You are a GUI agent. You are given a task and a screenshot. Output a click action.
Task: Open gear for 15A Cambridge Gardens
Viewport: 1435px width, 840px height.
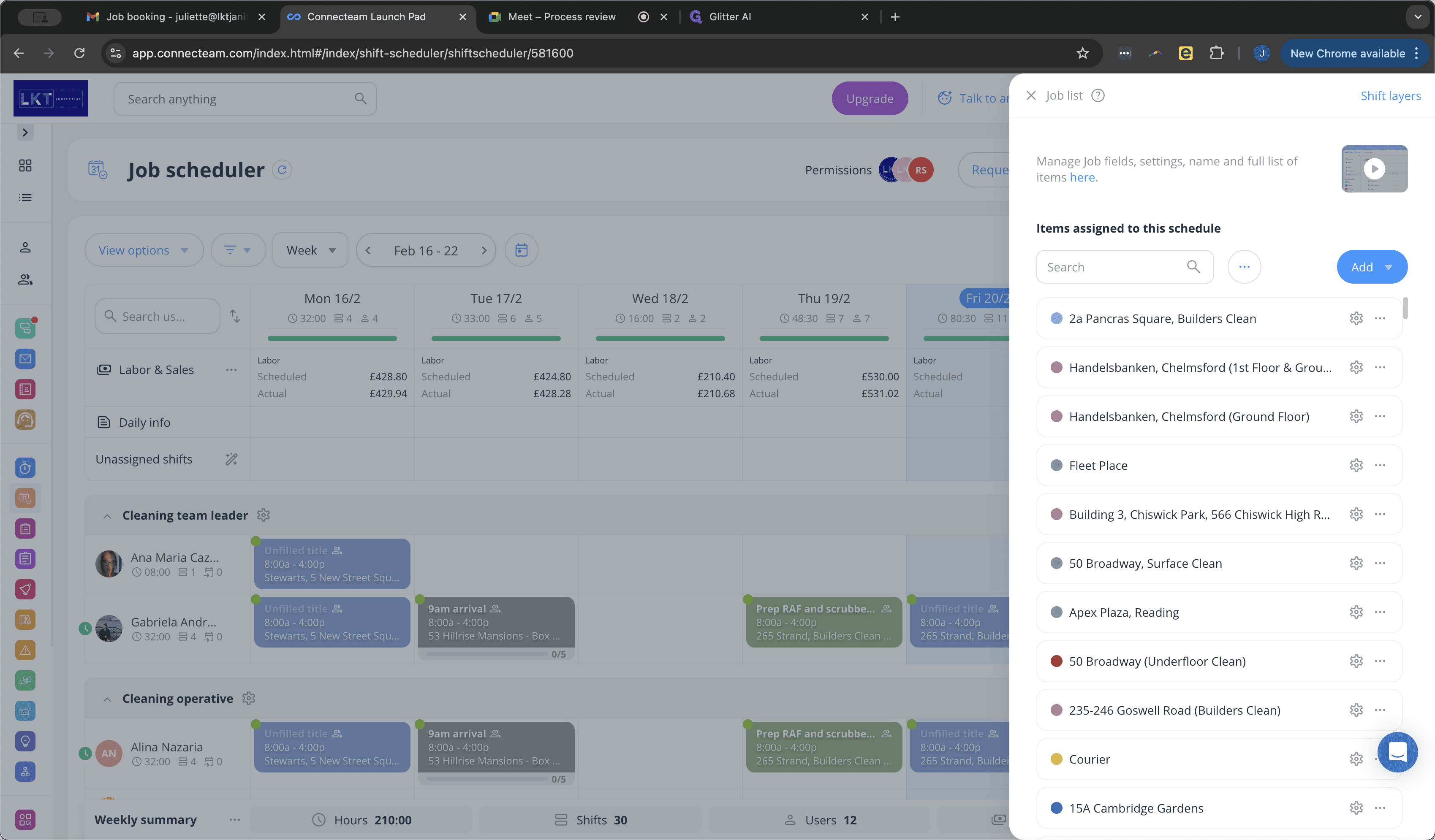coord(1356,807)
